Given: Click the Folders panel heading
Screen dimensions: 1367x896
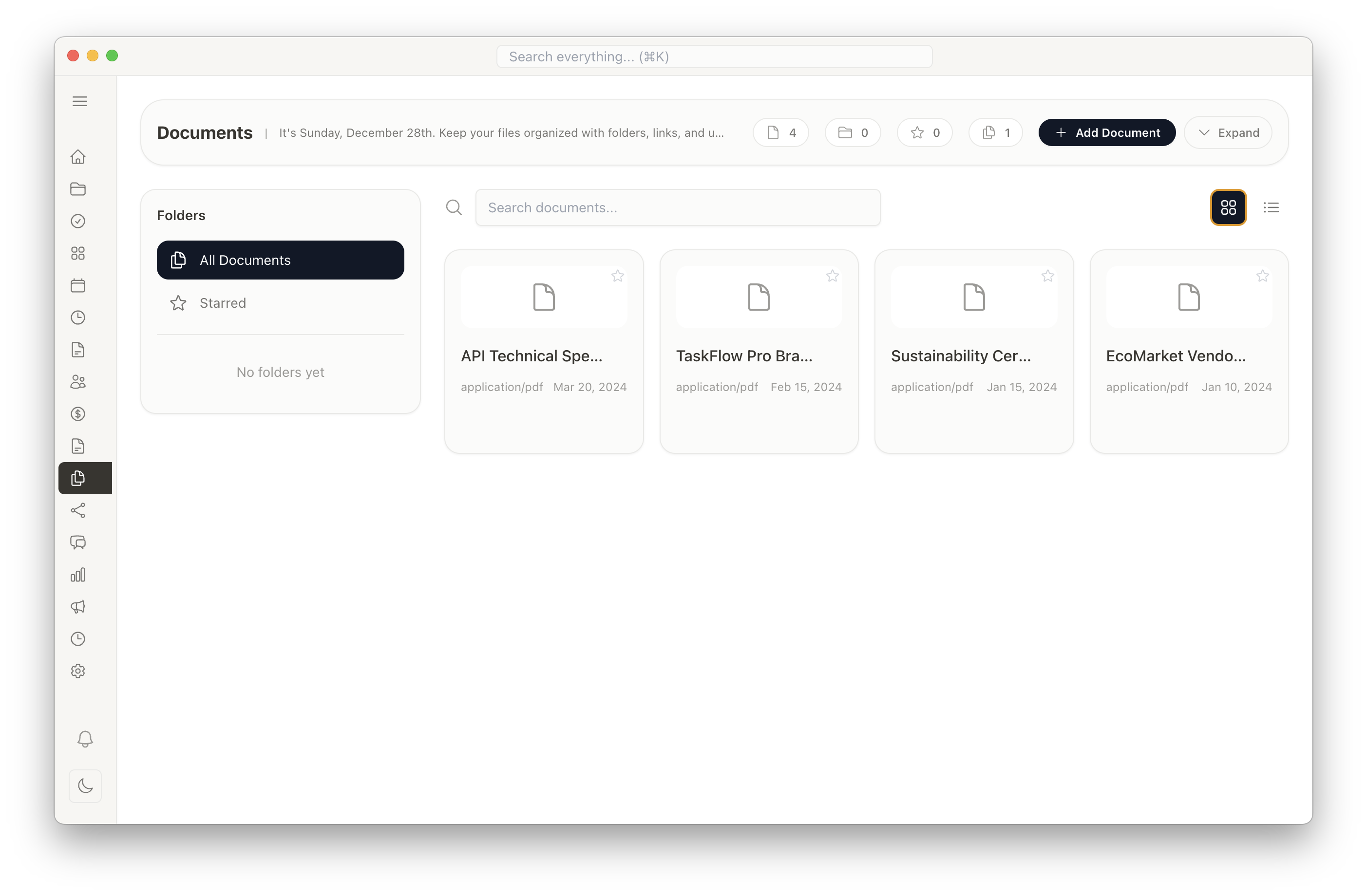Looking at the screenshot, I should tap(181, 215).
